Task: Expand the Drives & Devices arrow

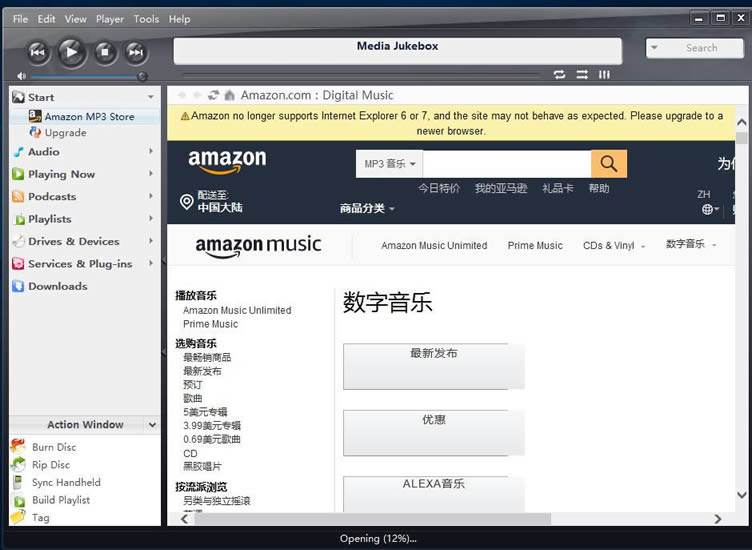Action: (151, 241)
